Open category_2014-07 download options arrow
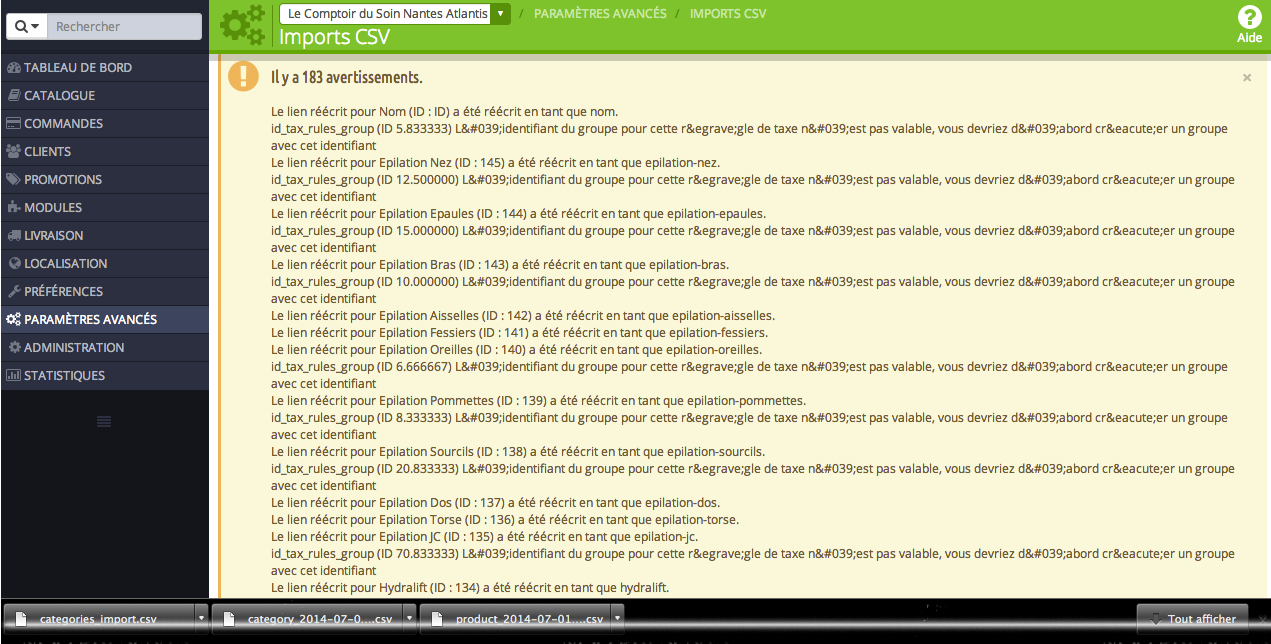The width and height of the screenshot is (1271, 644). pos(410,619)
